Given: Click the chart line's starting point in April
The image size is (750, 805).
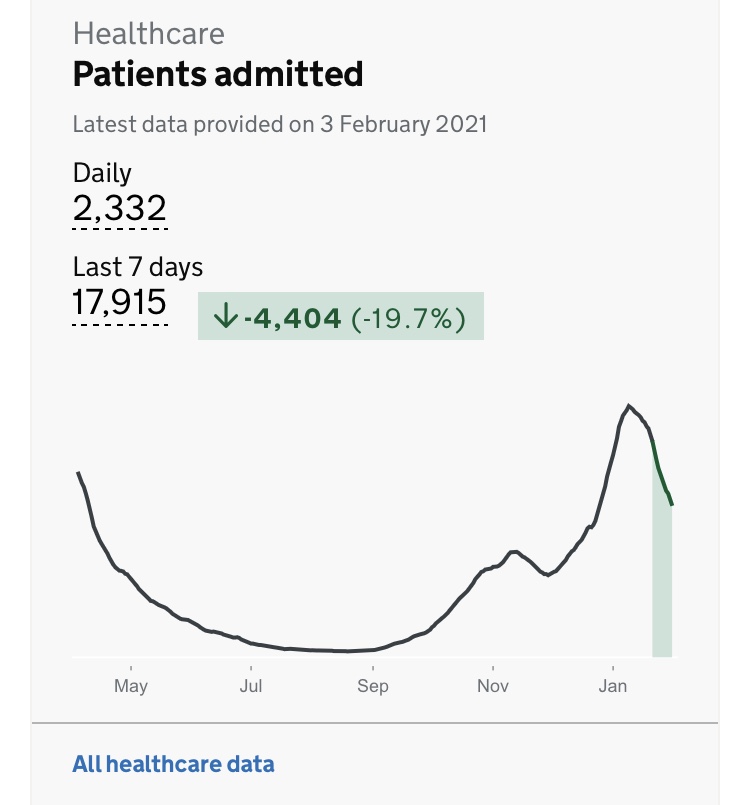Looking at the screenshot, I should click(x=78, y=472).
